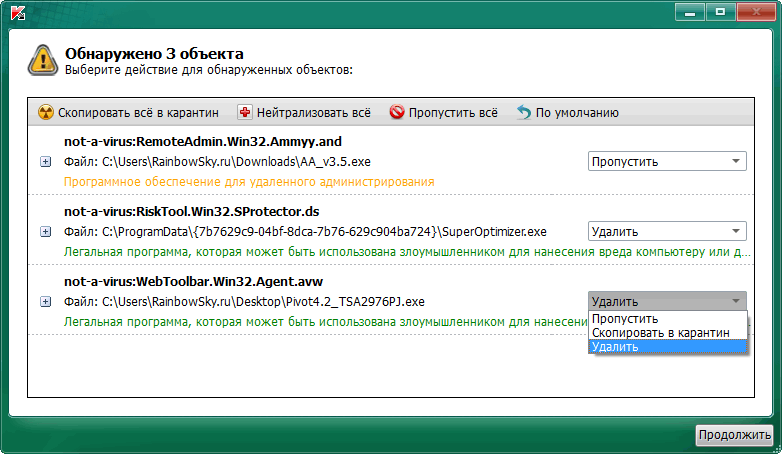Viewport: 782px width, 454px height.
Task: Click heading Обнаружено 3 объекта
Action: [154, 53]
